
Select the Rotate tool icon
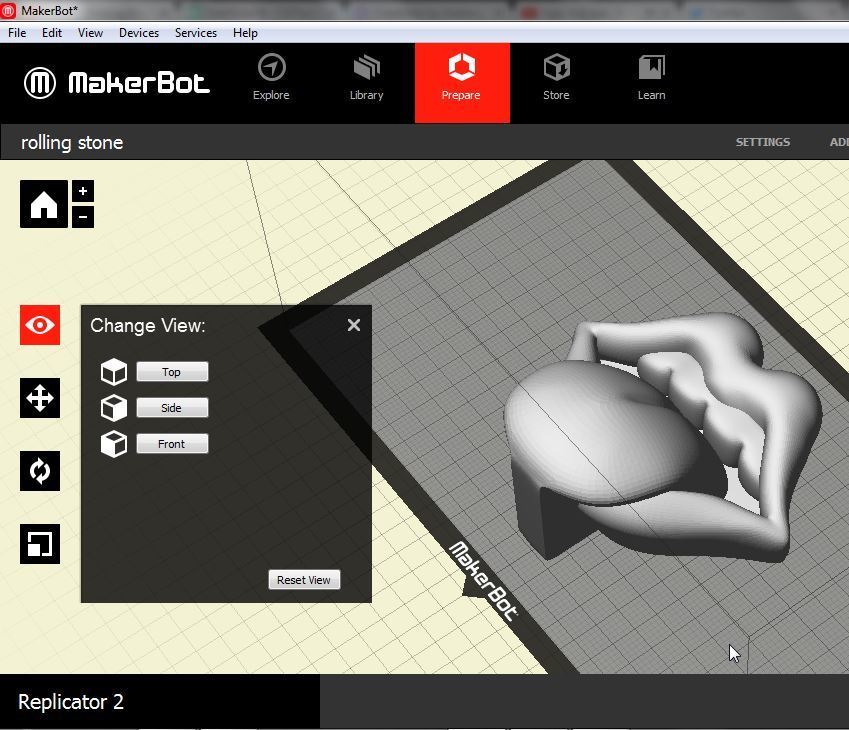tap(40, 471)
